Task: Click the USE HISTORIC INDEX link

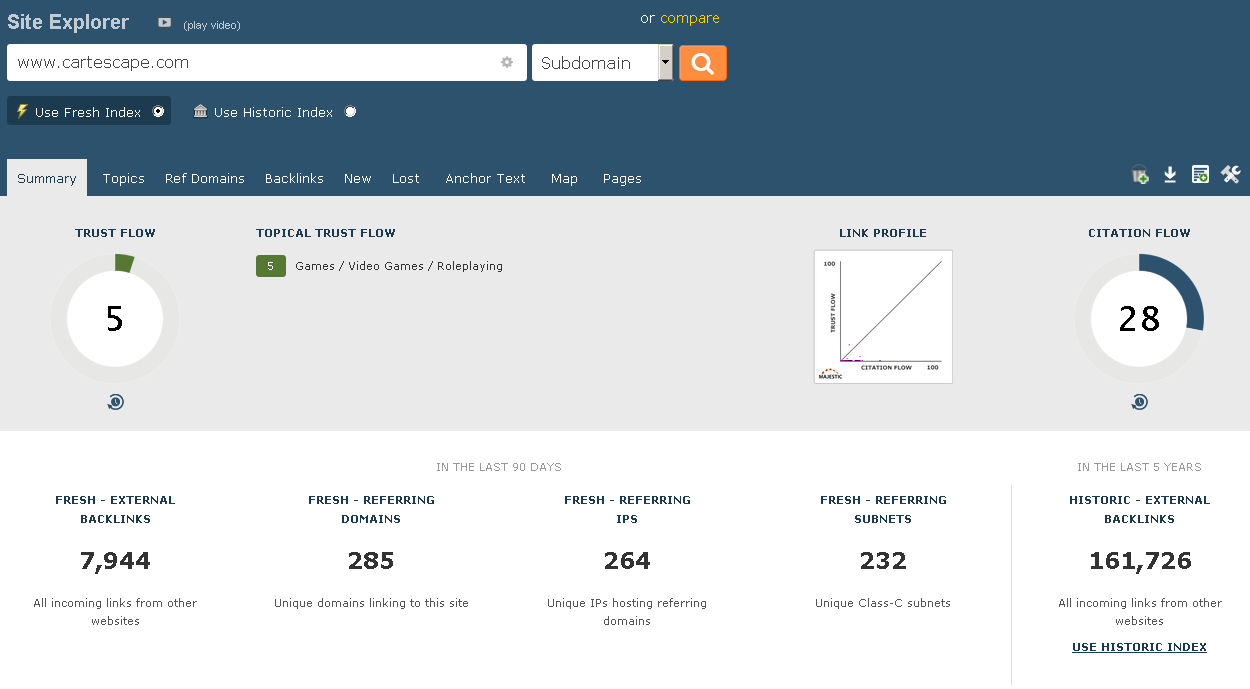Action: point(1139,647)
